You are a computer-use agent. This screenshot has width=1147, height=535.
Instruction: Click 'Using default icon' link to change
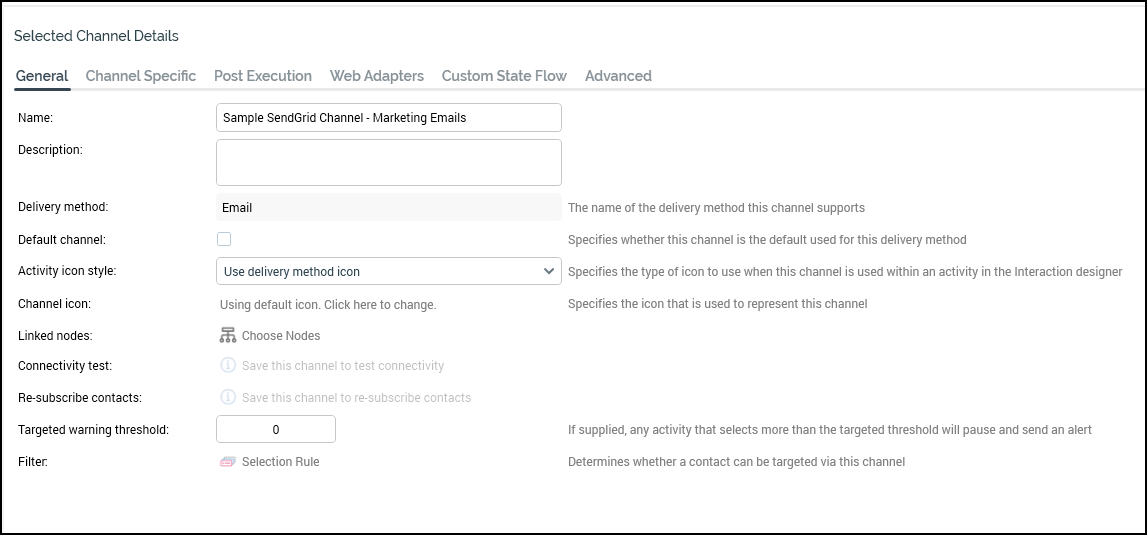pos(328,304)
